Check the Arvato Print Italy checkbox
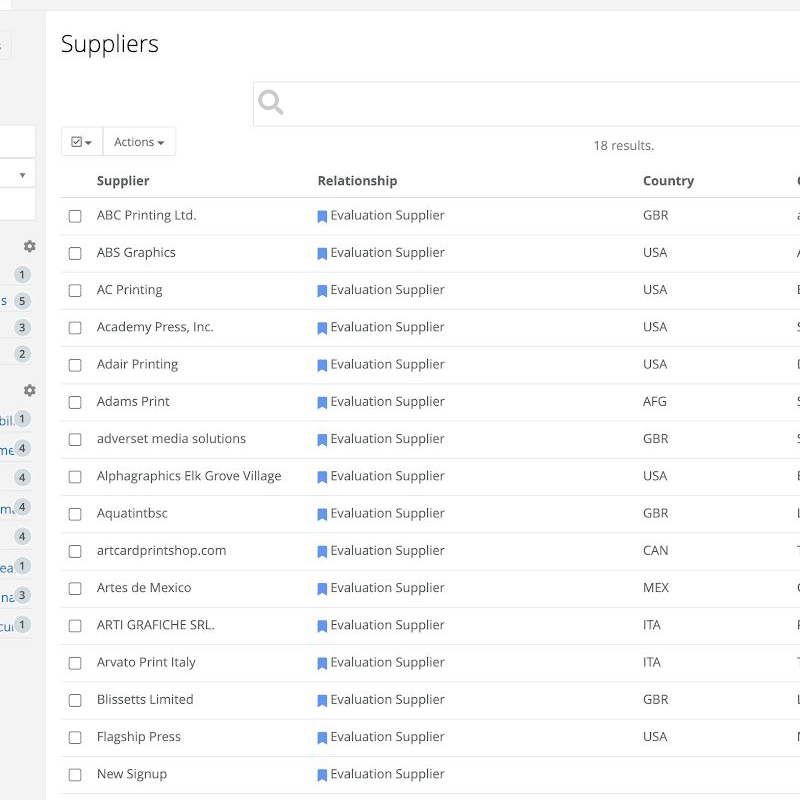This screenshot has height=800, width=800. [75, 663]
